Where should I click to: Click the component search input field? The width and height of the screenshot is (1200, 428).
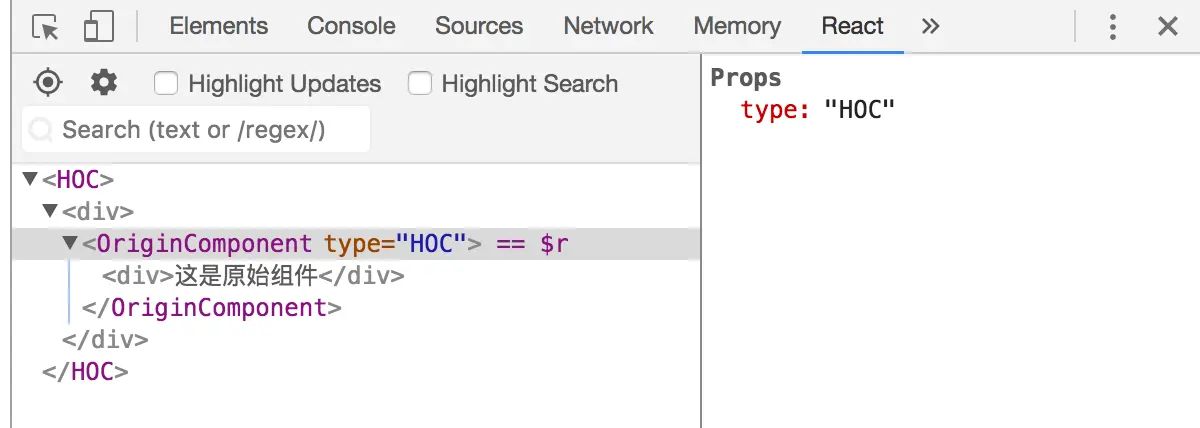[x=200, y=130]
